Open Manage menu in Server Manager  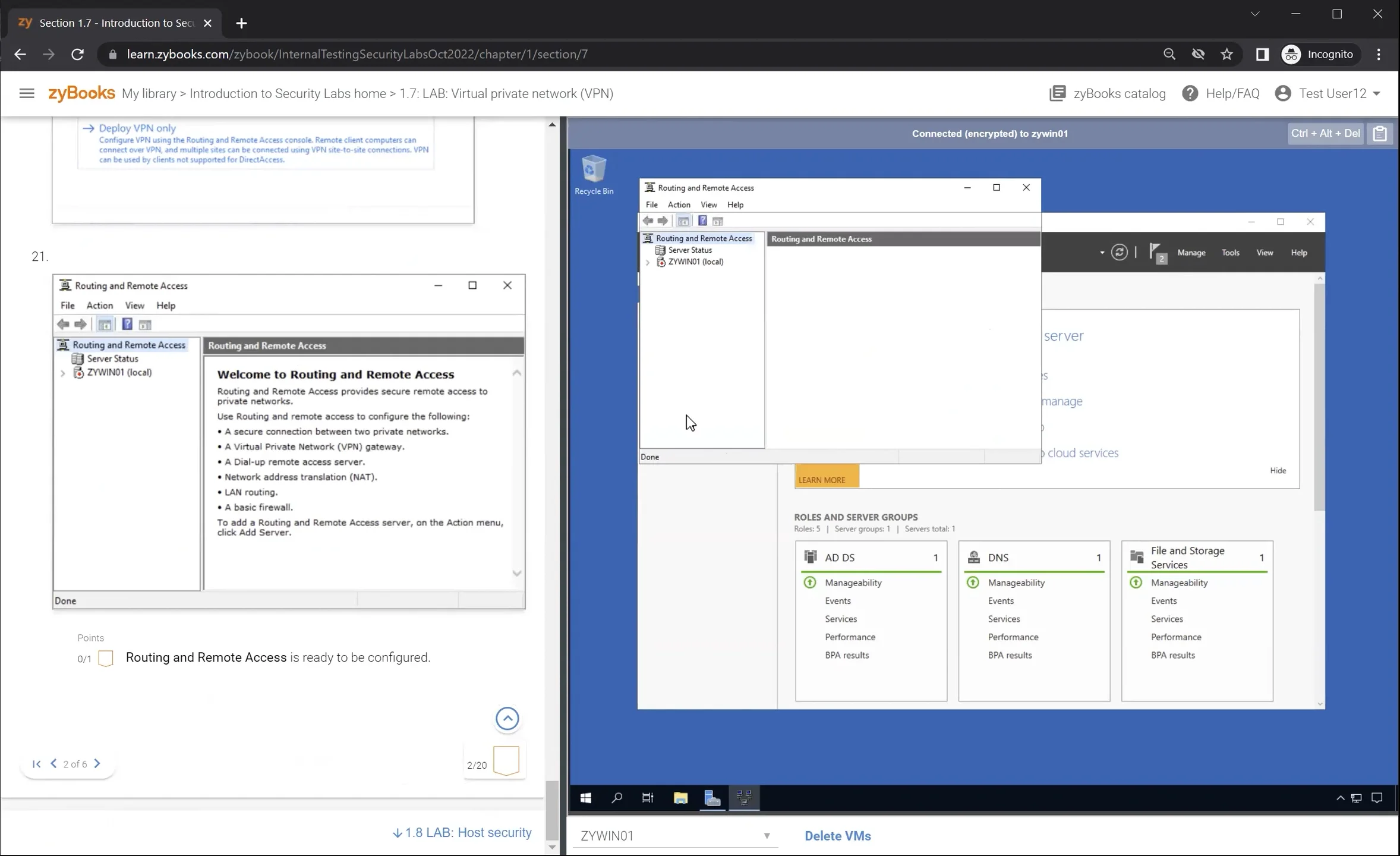1191,253
